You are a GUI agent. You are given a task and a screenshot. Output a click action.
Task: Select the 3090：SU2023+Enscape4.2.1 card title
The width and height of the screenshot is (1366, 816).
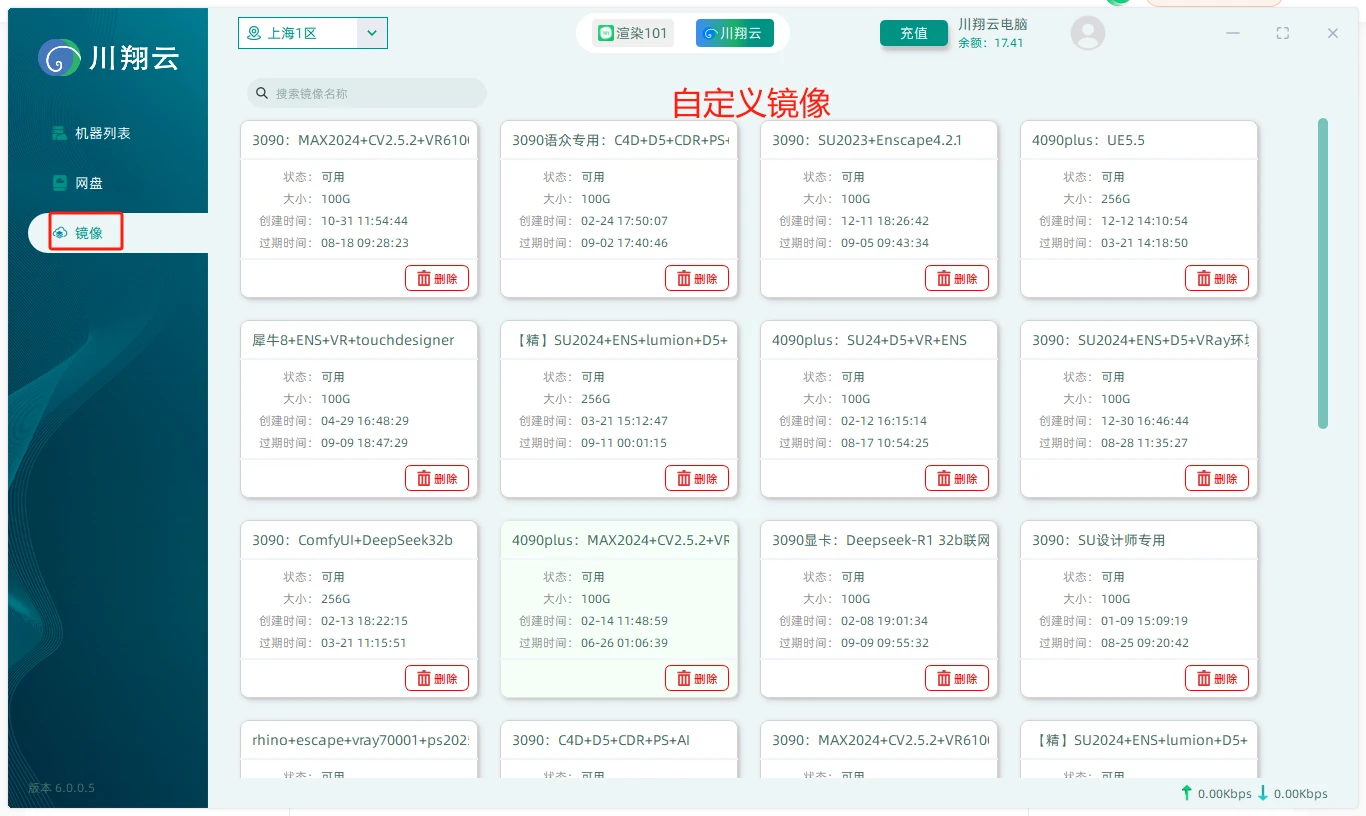867,140
